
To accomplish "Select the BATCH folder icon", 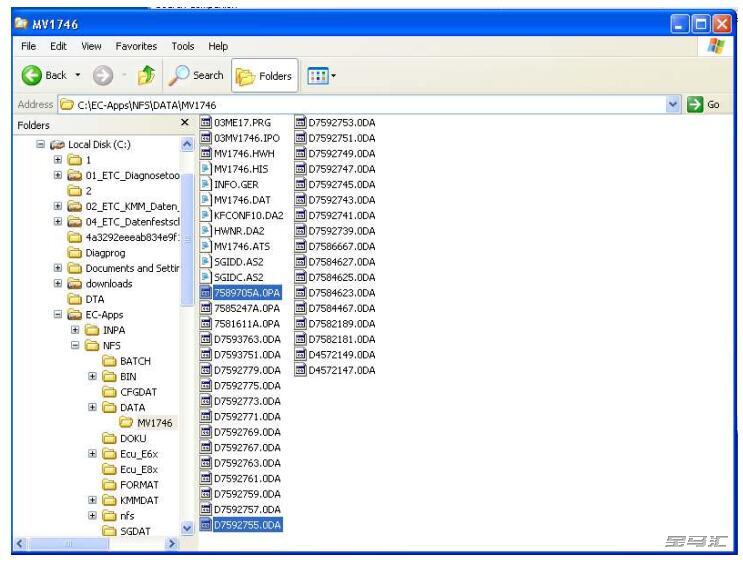I will click(x=109, y=361).
